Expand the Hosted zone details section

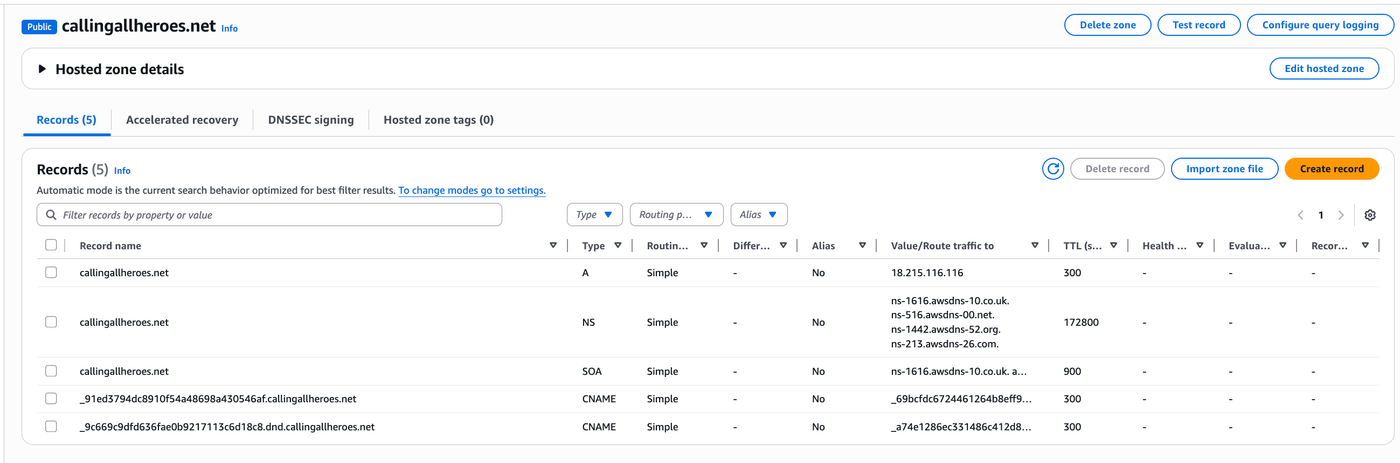tap(42, 70)
